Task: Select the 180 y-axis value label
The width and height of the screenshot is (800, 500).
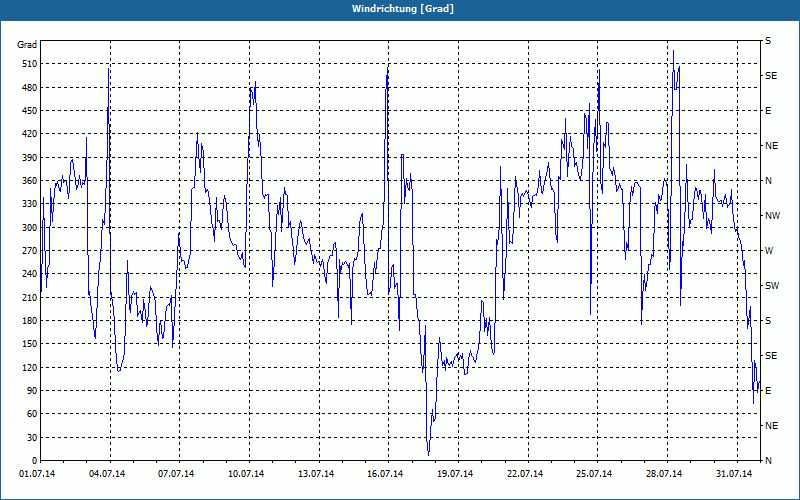Action: click(x=30, y=320)
